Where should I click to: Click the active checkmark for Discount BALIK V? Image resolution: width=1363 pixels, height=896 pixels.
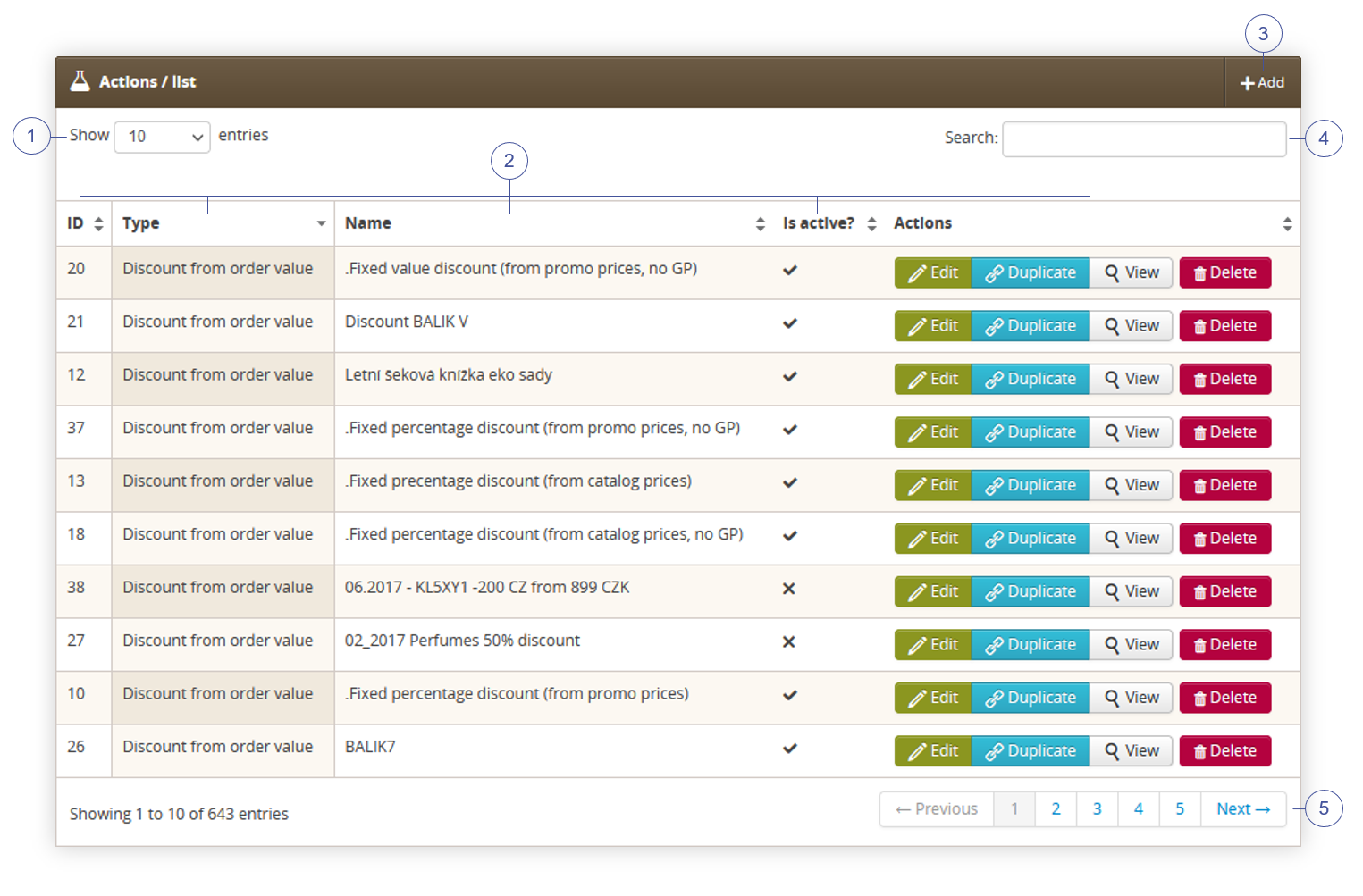click(790, 323)
